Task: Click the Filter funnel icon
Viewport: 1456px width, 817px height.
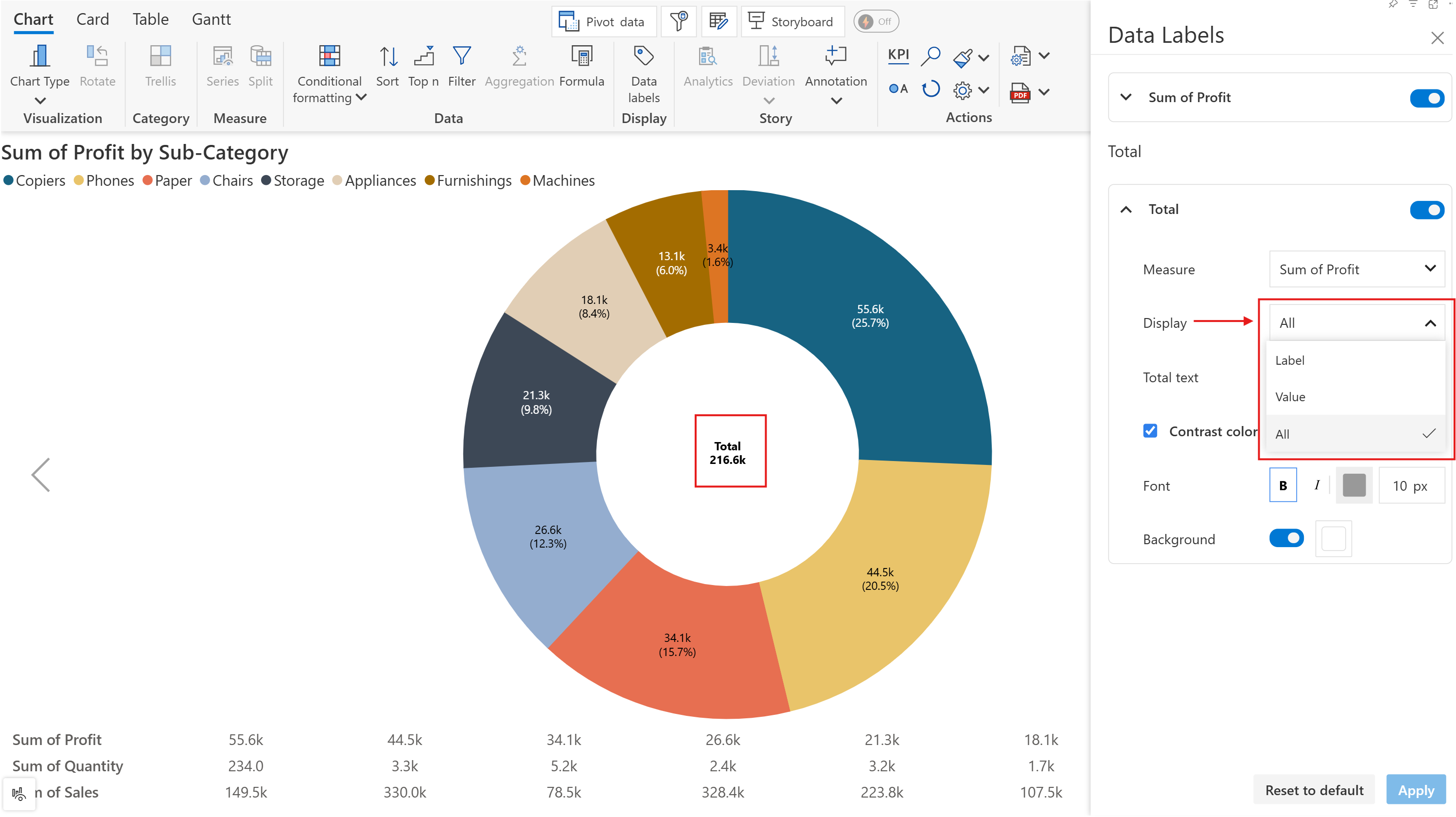Action: pos(462,56)
